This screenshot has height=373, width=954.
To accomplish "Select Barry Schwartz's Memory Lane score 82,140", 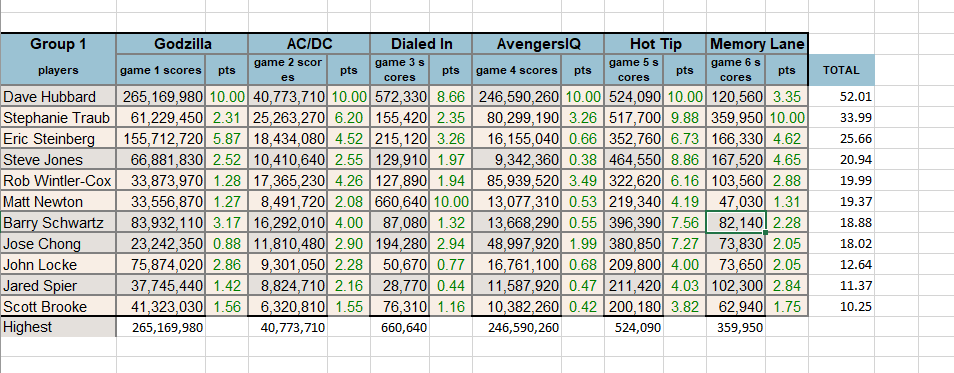I will click(736, 222).
